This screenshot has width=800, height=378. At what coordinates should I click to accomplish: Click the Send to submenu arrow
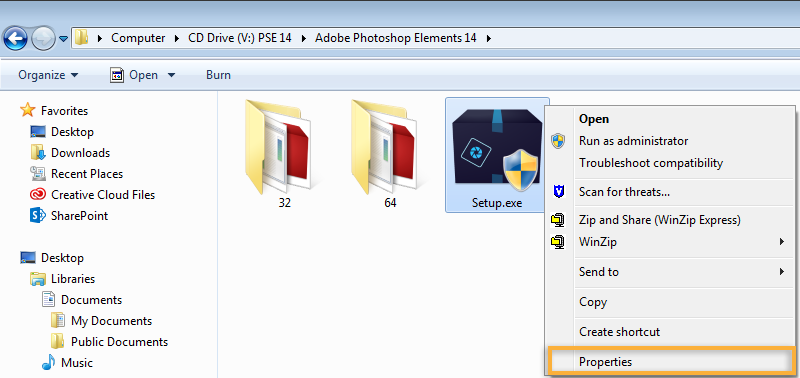click(x=782, y=272)
